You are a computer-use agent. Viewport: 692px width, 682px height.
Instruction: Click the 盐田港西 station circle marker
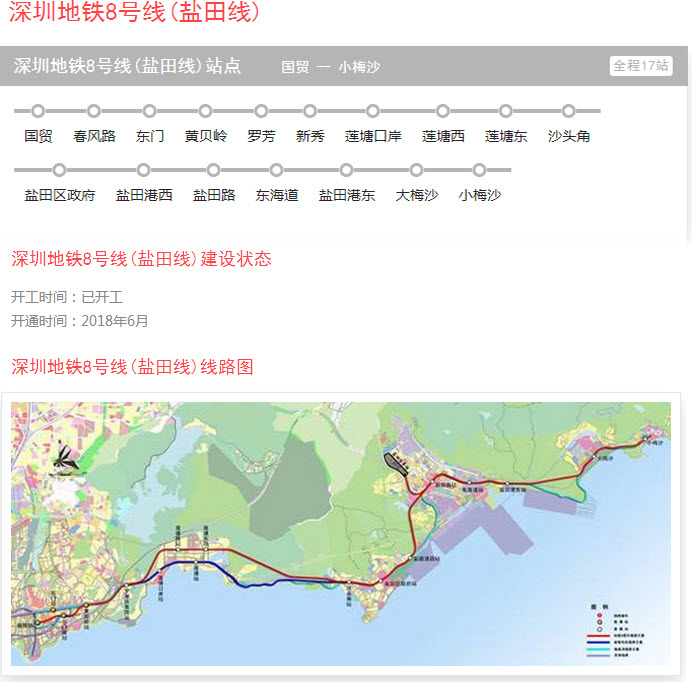pyautogui.click(x=143, y=170)
